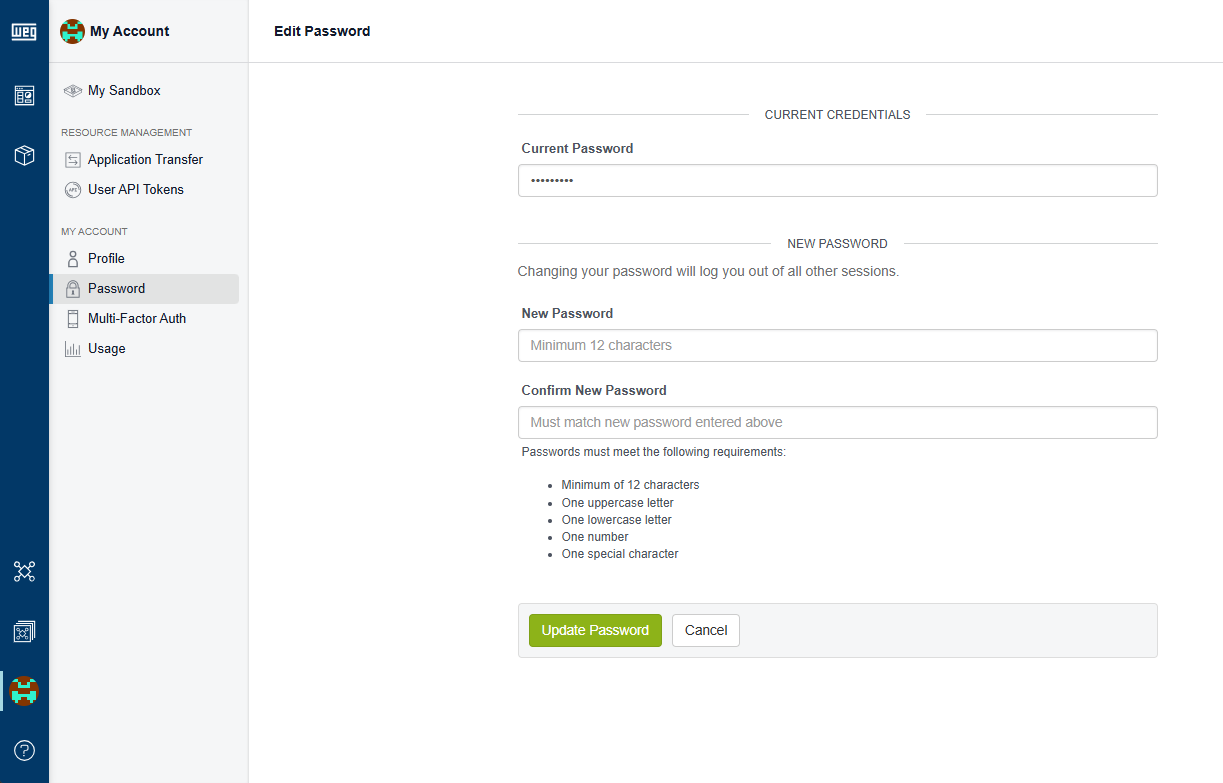Screen dimensions: 1223x783
Task: Open Multi-Factor Auth settings
Action: (x=137, y=319)
